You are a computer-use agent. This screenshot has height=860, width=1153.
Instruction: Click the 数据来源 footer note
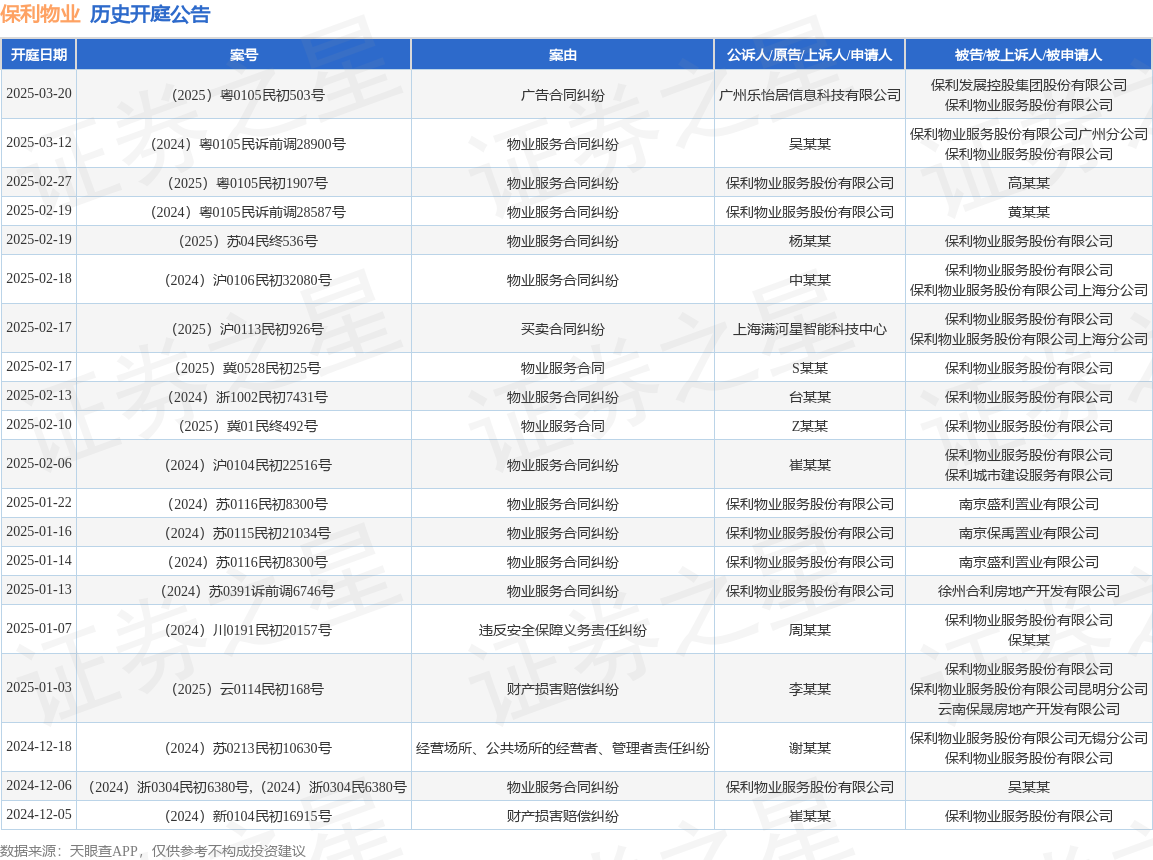[153, 851]
